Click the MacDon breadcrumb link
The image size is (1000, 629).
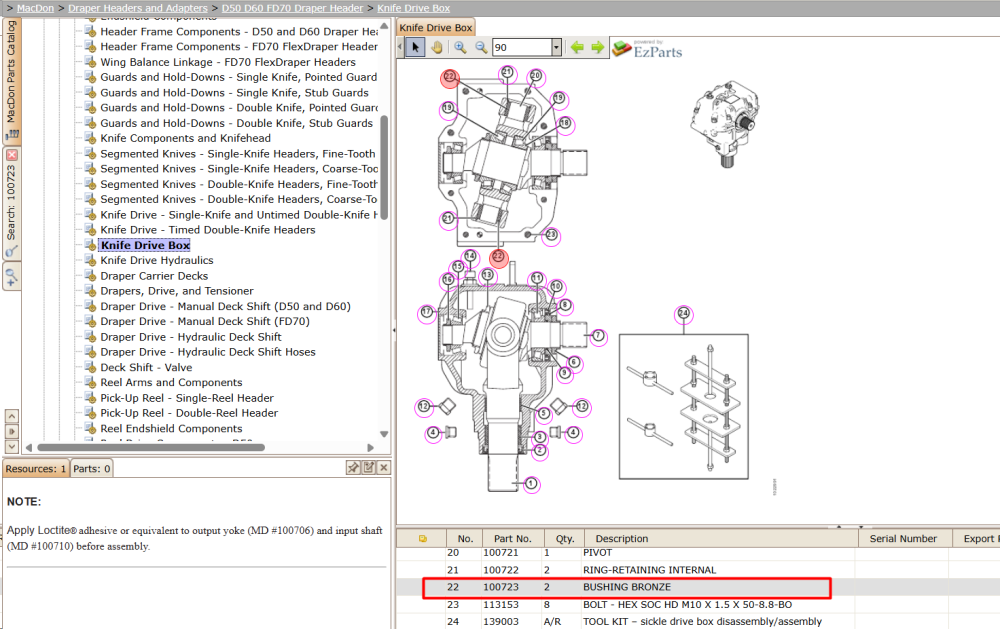click(x=35, y=8)
